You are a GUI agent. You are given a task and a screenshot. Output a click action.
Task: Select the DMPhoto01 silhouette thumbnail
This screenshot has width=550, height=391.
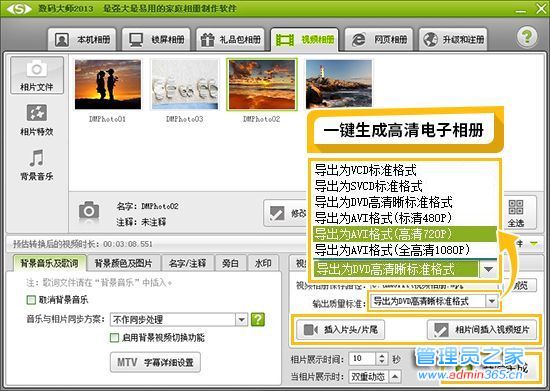point(108,85)
